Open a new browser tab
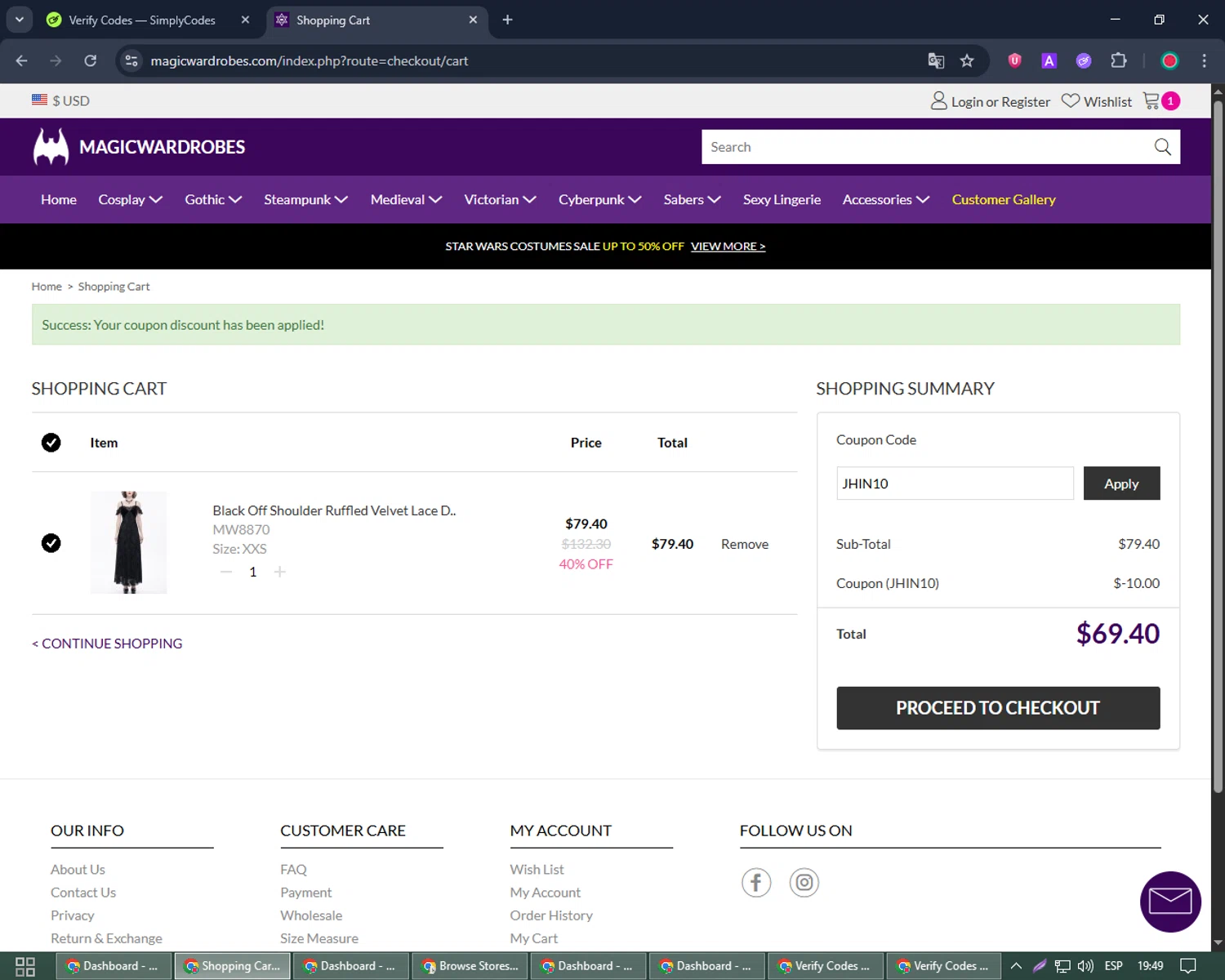This screenshot has height=980, width=1225. [507, 20]
